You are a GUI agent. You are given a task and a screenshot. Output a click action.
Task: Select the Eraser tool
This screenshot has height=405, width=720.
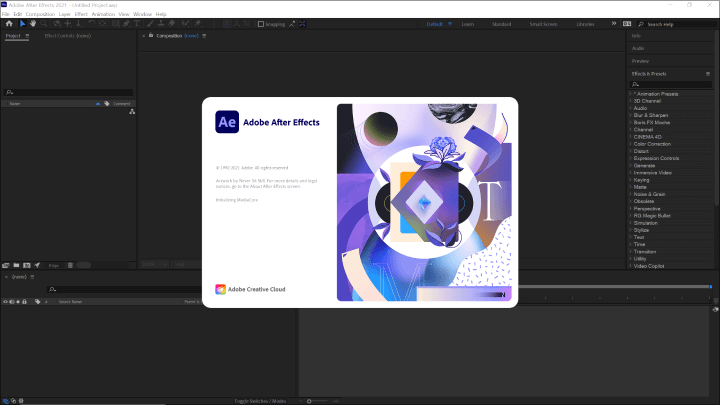coord(172,23)
